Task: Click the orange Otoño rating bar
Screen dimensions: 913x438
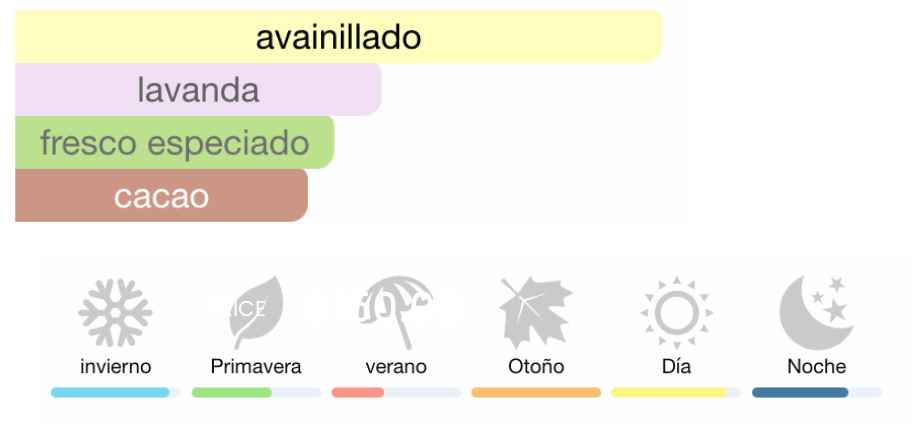Action: pyautogui.click(x=536, y=393)
